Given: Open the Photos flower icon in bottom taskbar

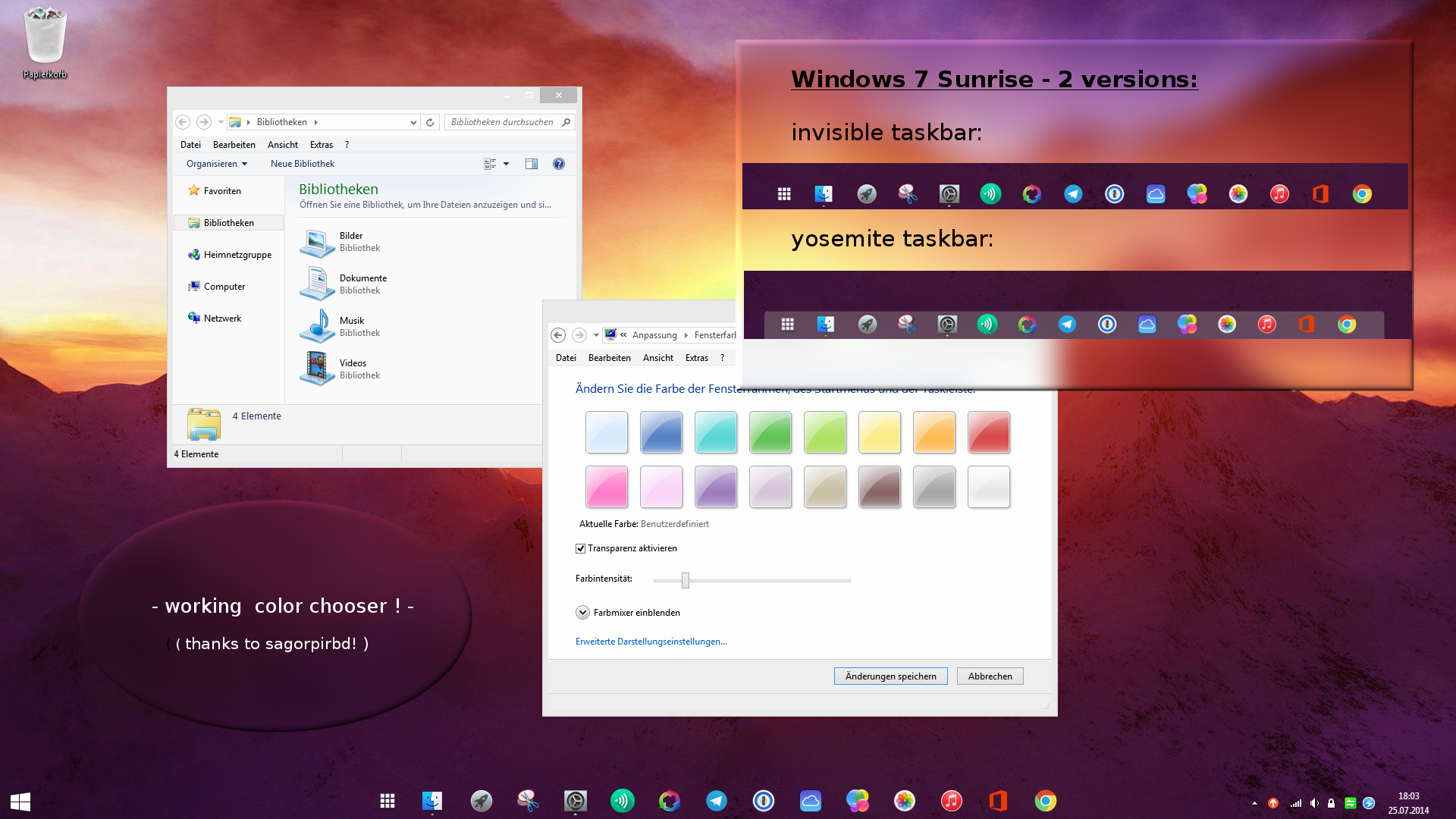Looking at the screenshot, I should 905,801.
